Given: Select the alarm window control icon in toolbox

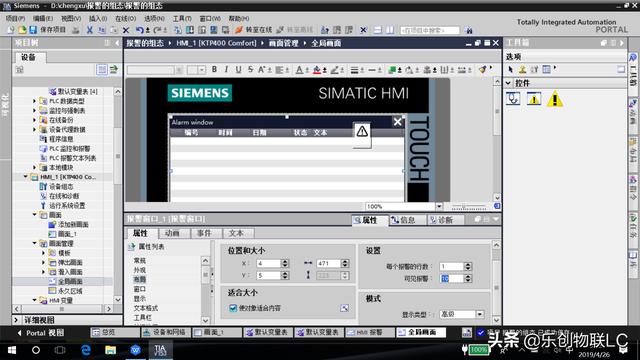Looking at the screenshot, I should (x=533, y=99).
